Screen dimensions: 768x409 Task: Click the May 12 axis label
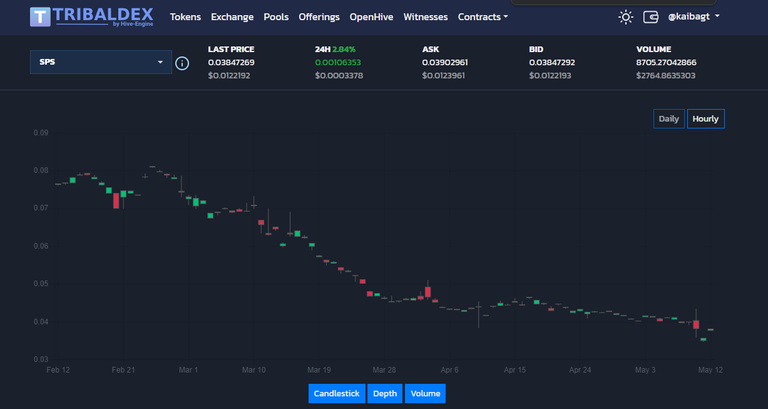coord(710,370)
